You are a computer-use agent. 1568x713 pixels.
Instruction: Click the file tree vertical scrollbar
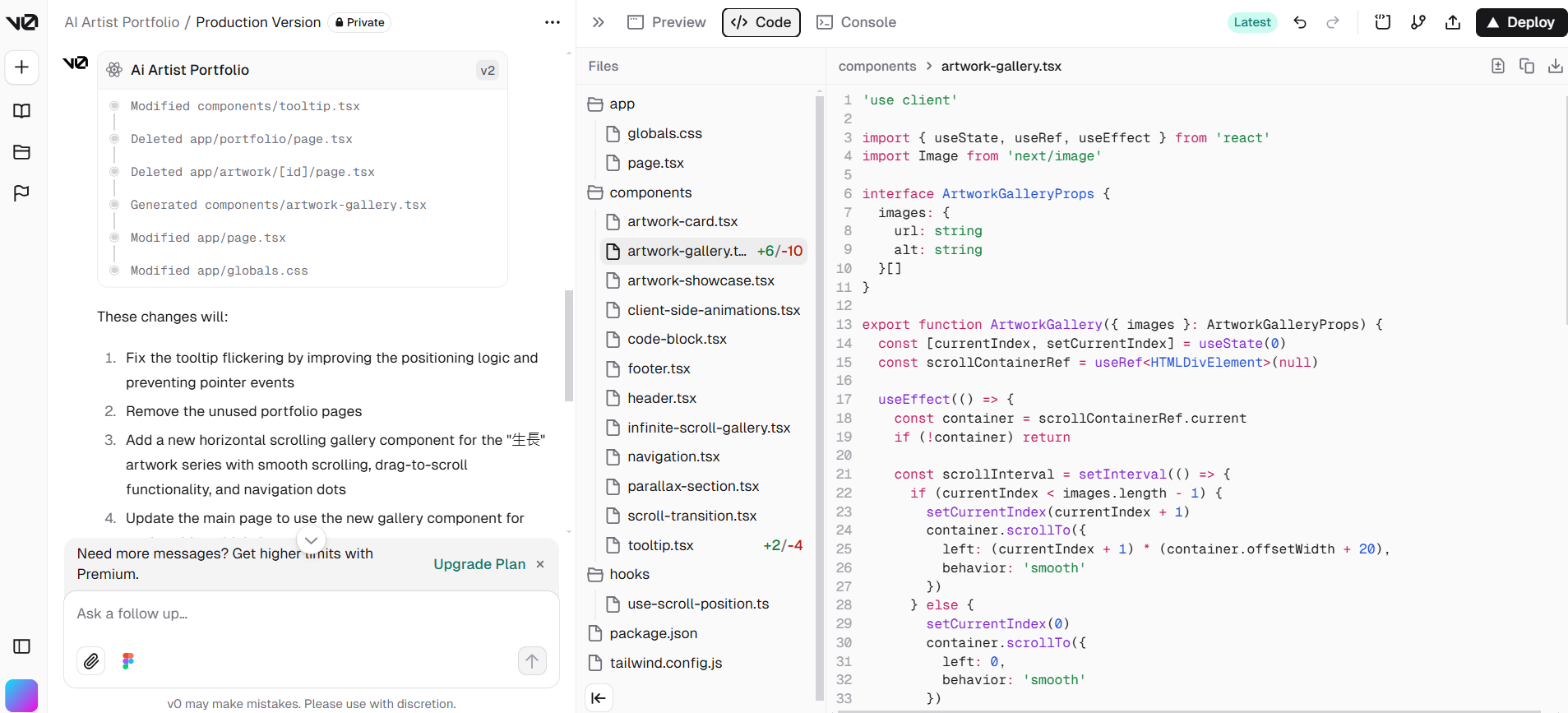[x=819, y=399]
